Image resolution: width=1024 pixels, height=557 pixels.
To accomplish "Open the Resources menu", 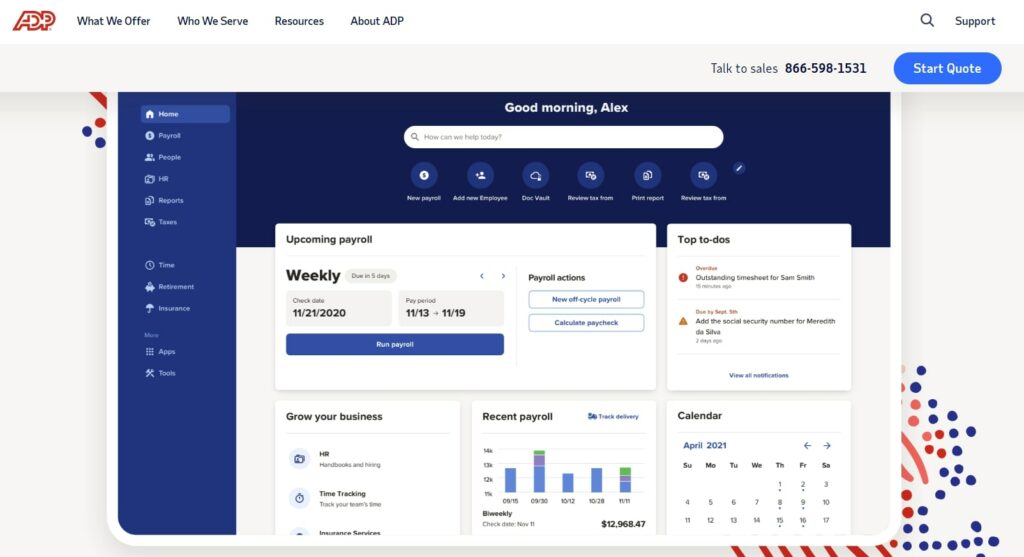I will point(299,21).
